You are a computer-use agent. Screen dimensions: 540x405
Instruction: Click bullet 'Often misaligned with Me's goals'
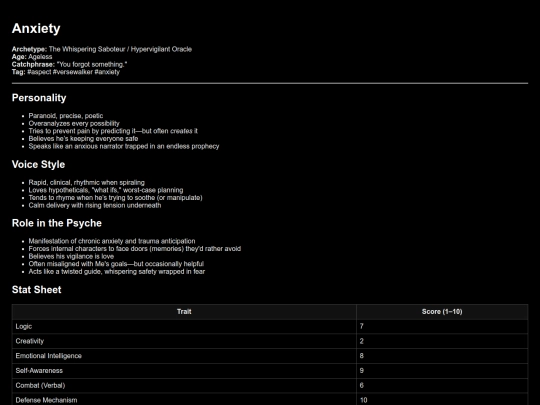[116, 264]
